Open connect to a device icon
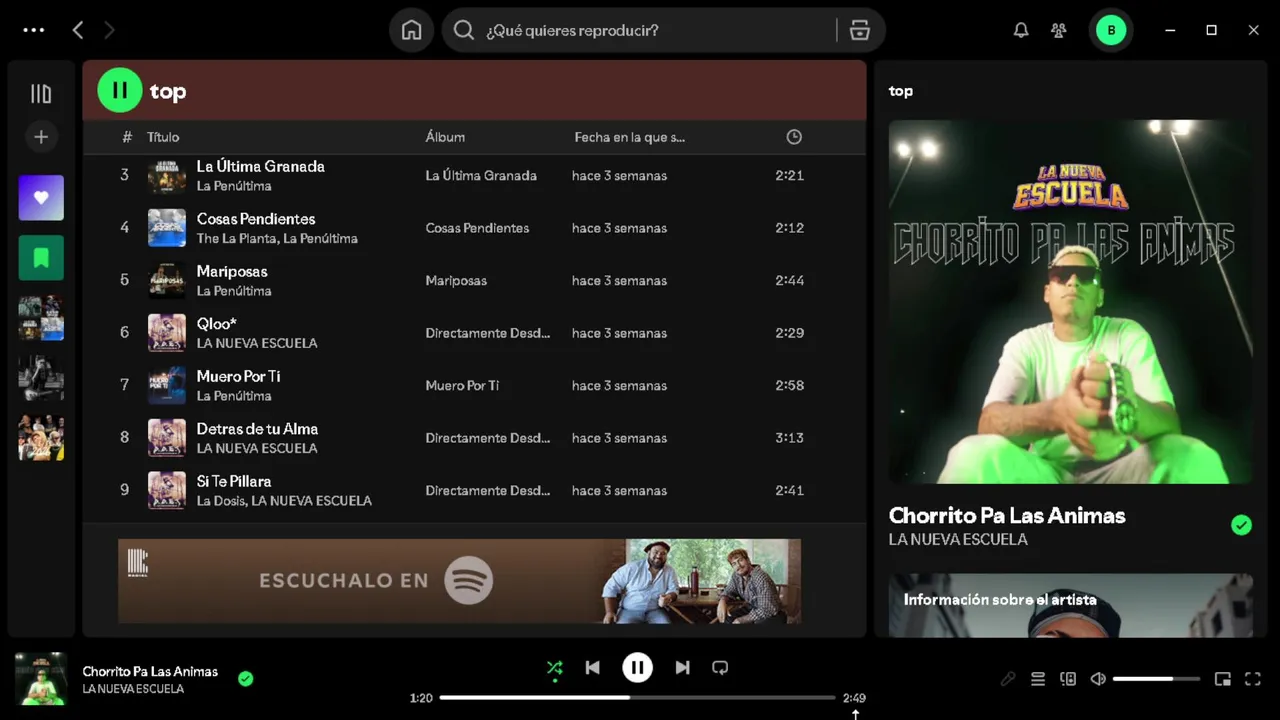This screenshot has width=1280, height=720. coord(1068,679)
